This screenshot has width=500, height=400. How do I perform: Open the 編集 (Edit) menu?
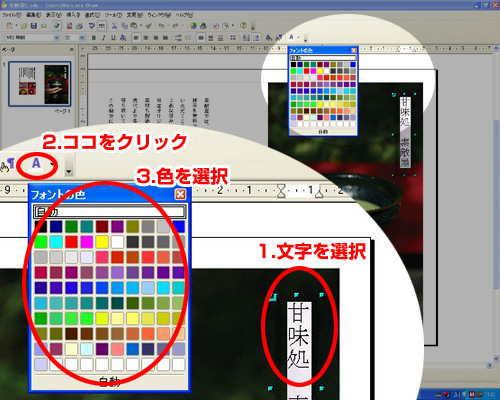(x=34, y=15)
